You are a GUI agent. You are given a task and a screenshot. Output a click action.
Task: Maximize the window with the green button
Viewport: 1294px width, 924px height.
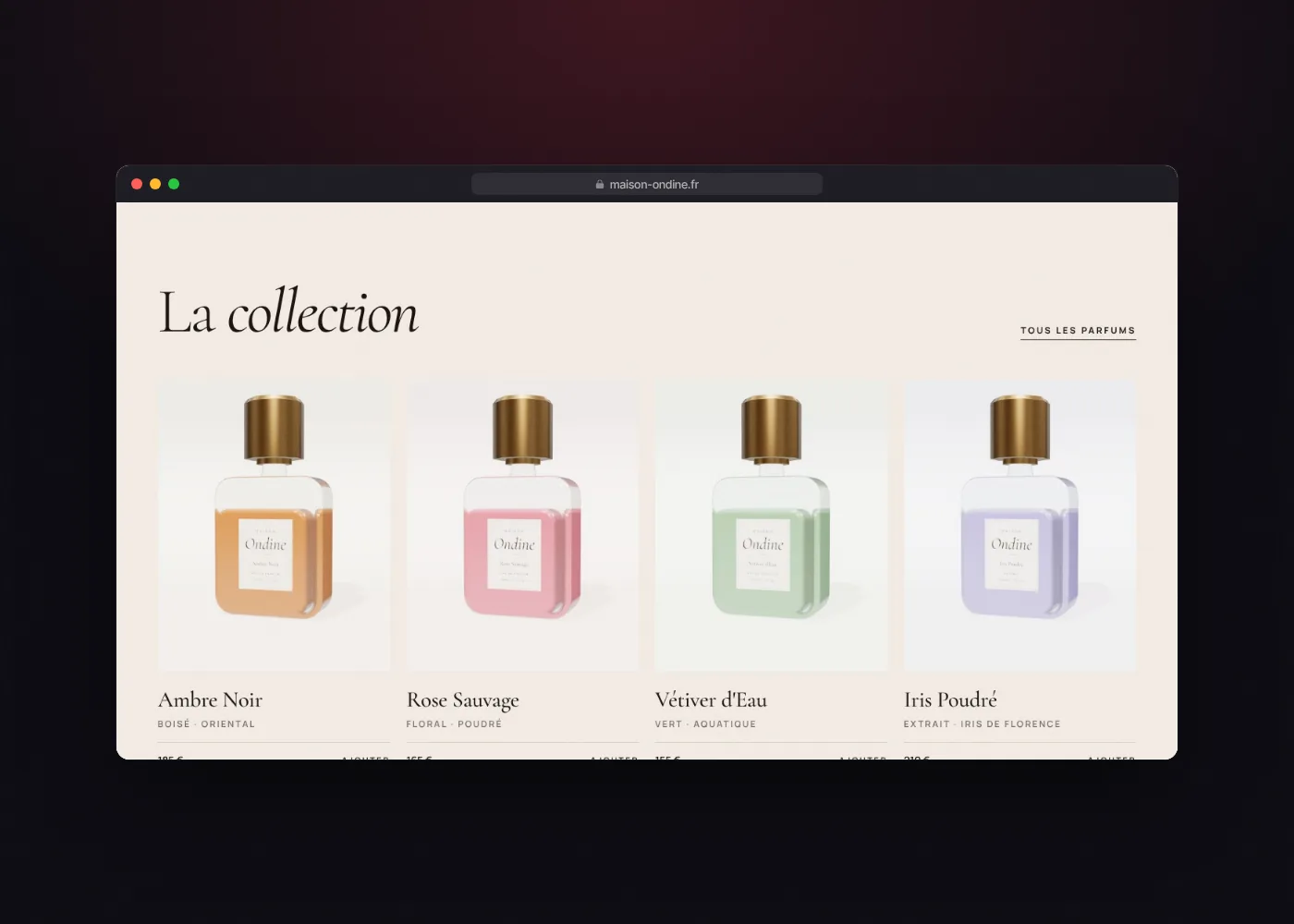(x=174, y=184)
